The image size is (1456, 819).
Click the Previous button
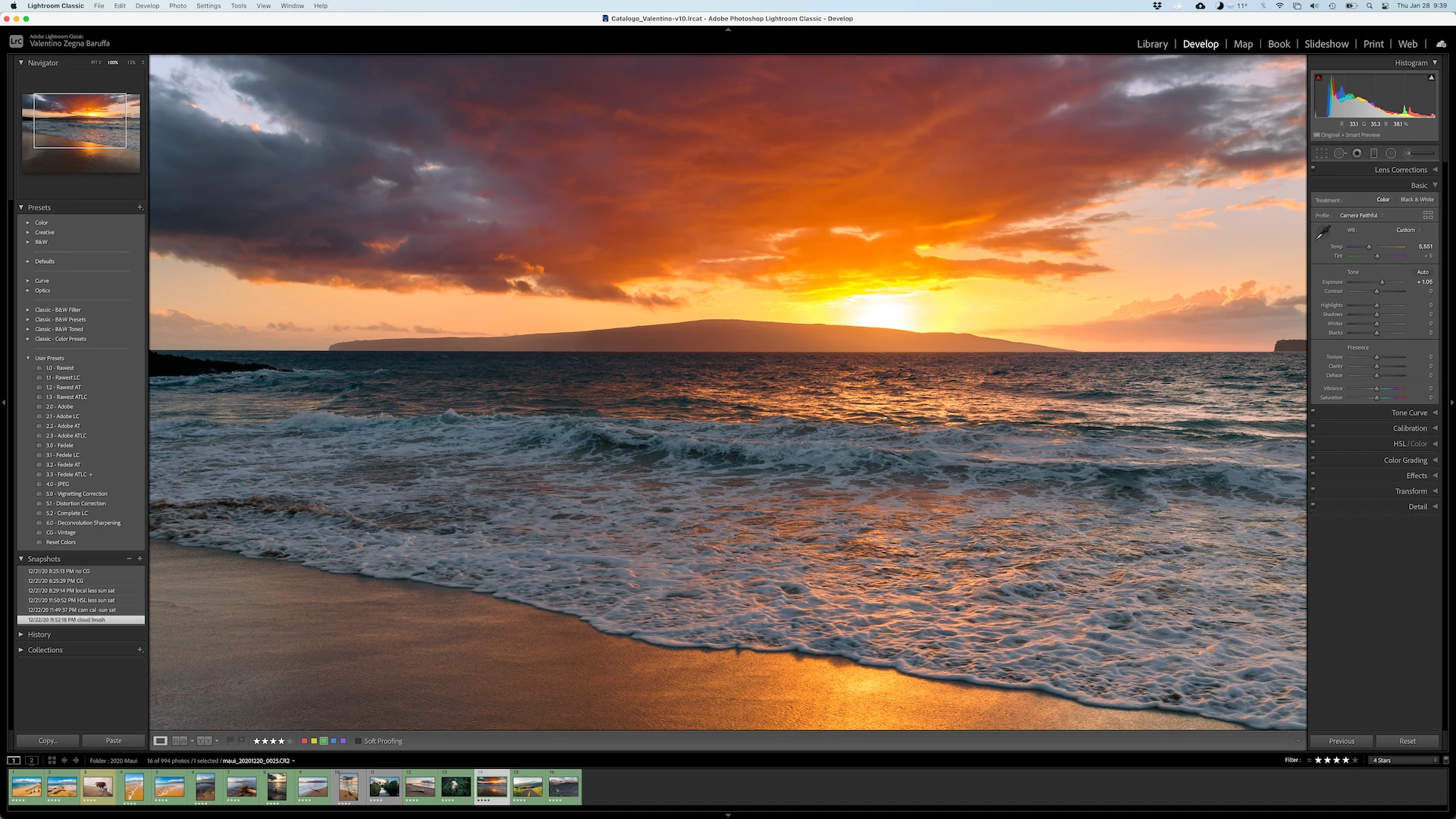click(1341, 741)
